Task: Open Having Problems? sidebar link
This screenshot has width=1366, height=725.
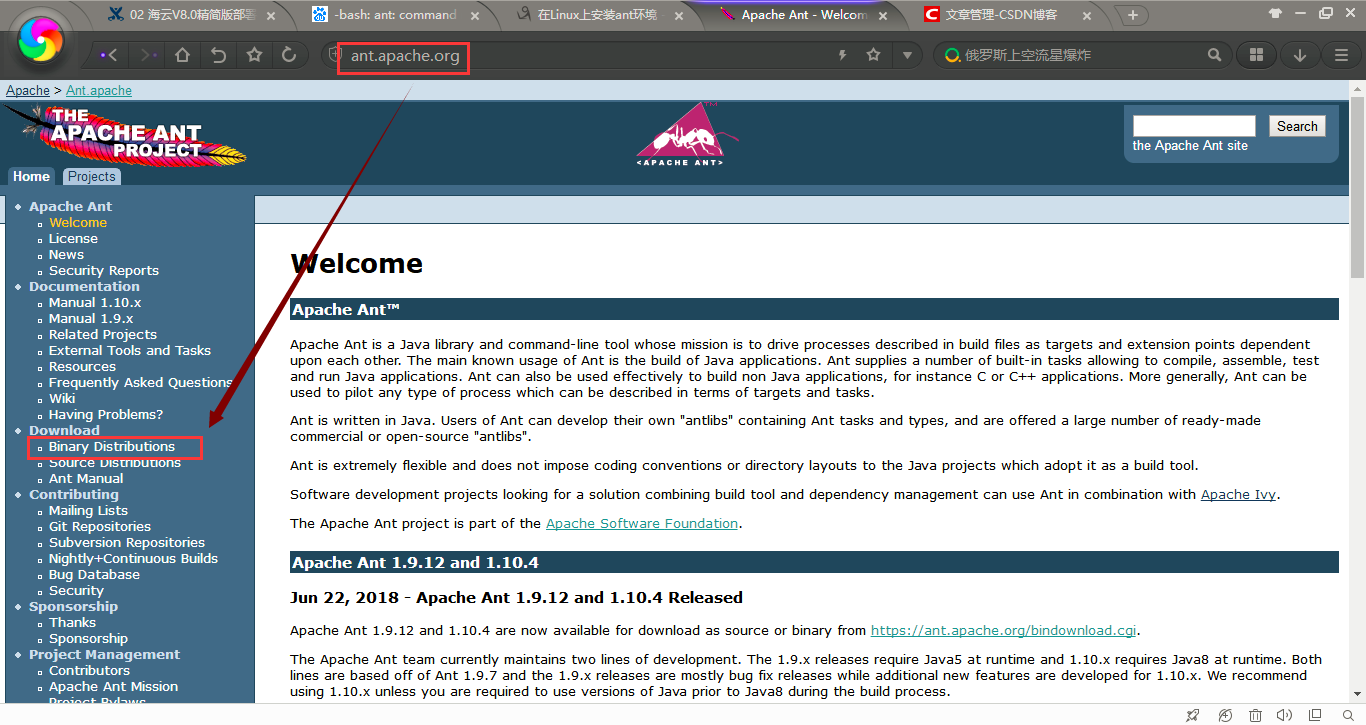Action: [x=106, y=415]
